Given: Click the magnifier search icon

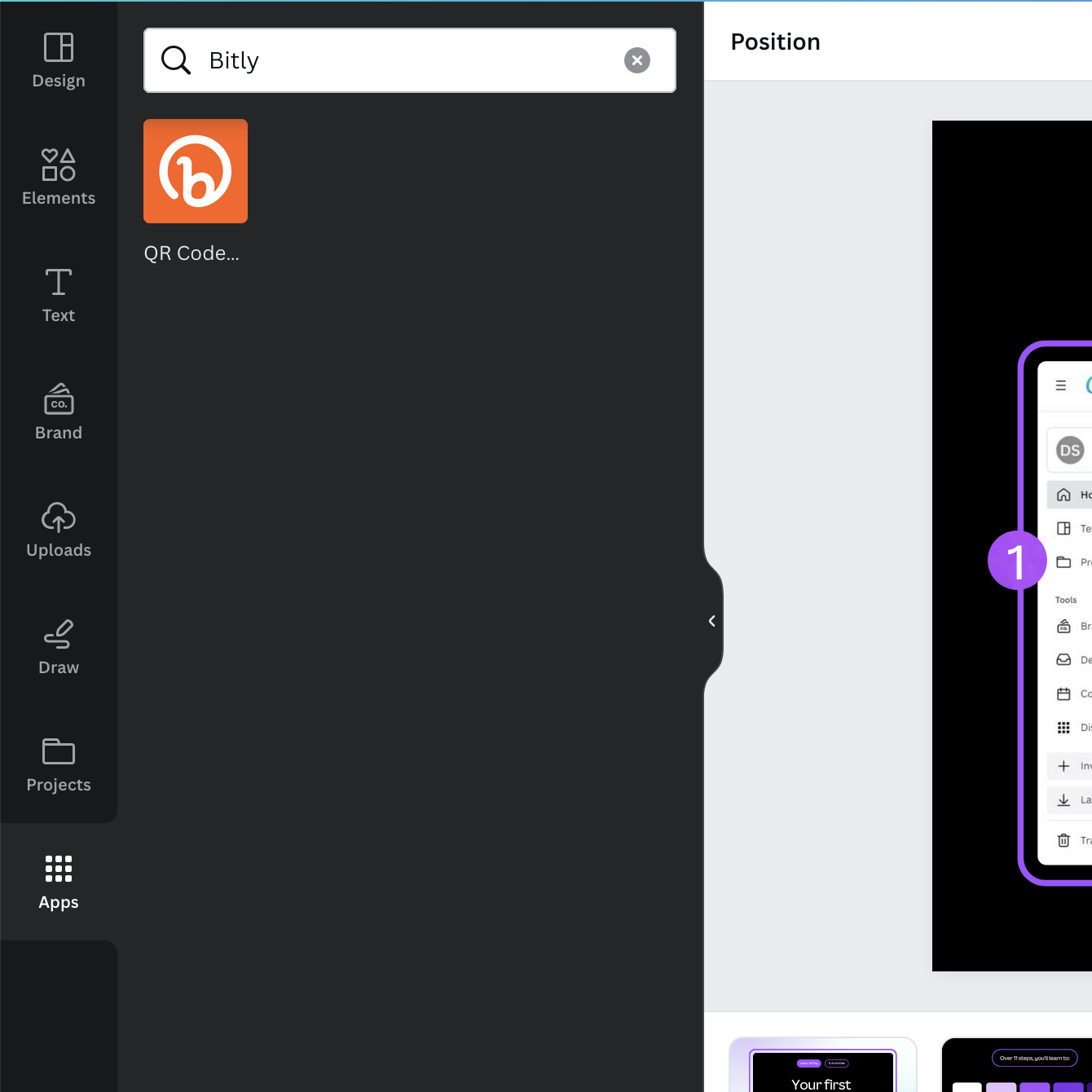Looking at the screenshot, I should [x=175, y=60].
